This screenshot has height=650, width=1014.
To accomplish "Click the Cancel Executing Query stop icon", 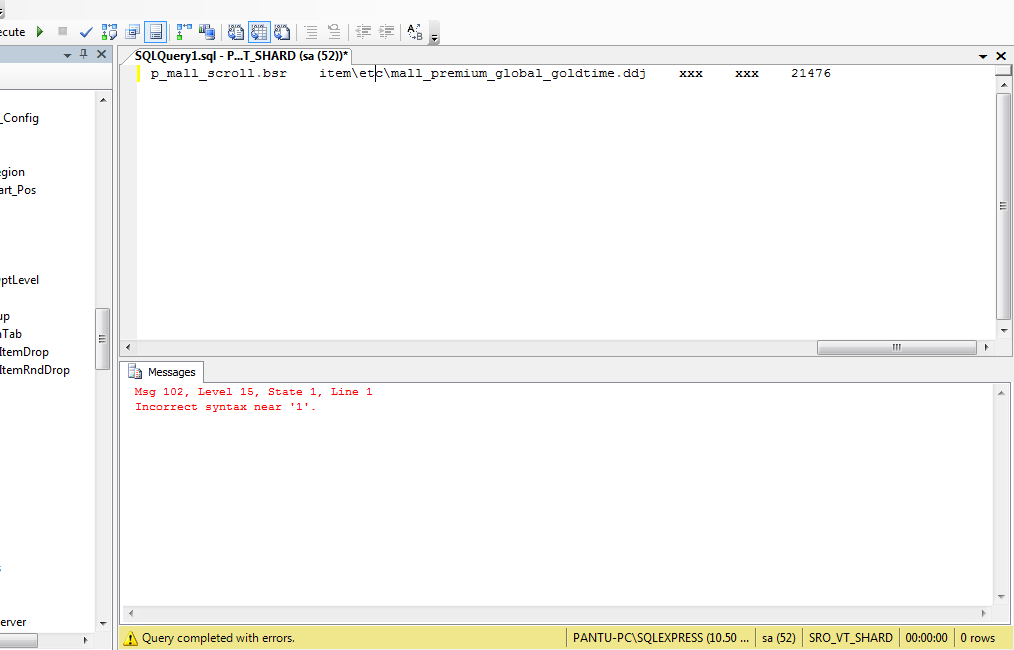I will [63, 31].
